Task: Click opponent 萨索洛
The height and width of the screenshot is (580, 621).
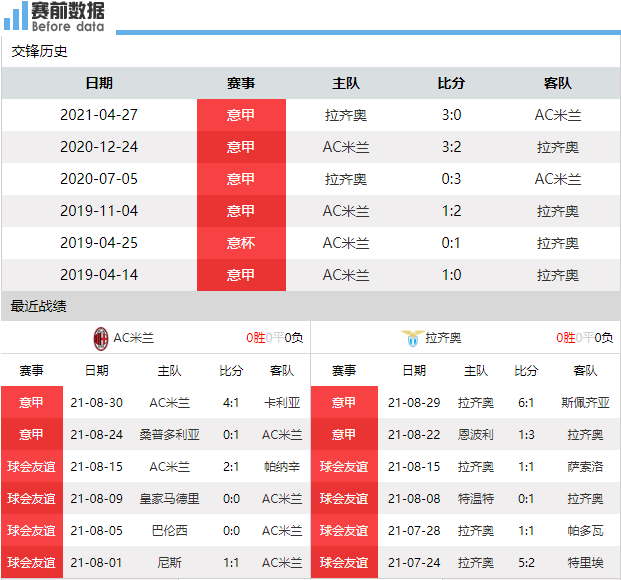Action: tap(585, 467)
